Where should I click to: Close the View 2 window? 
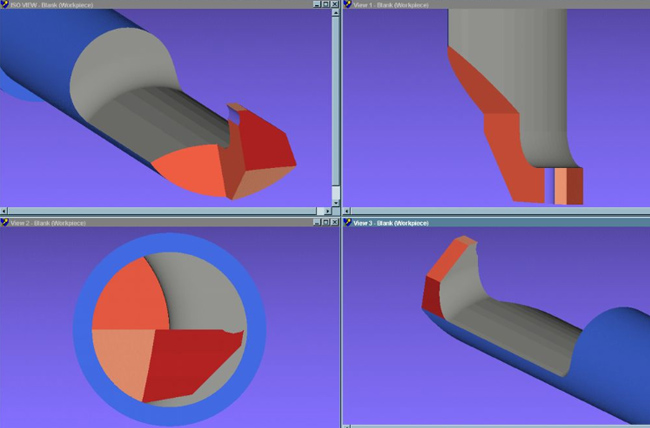click(x=336, y=221)
